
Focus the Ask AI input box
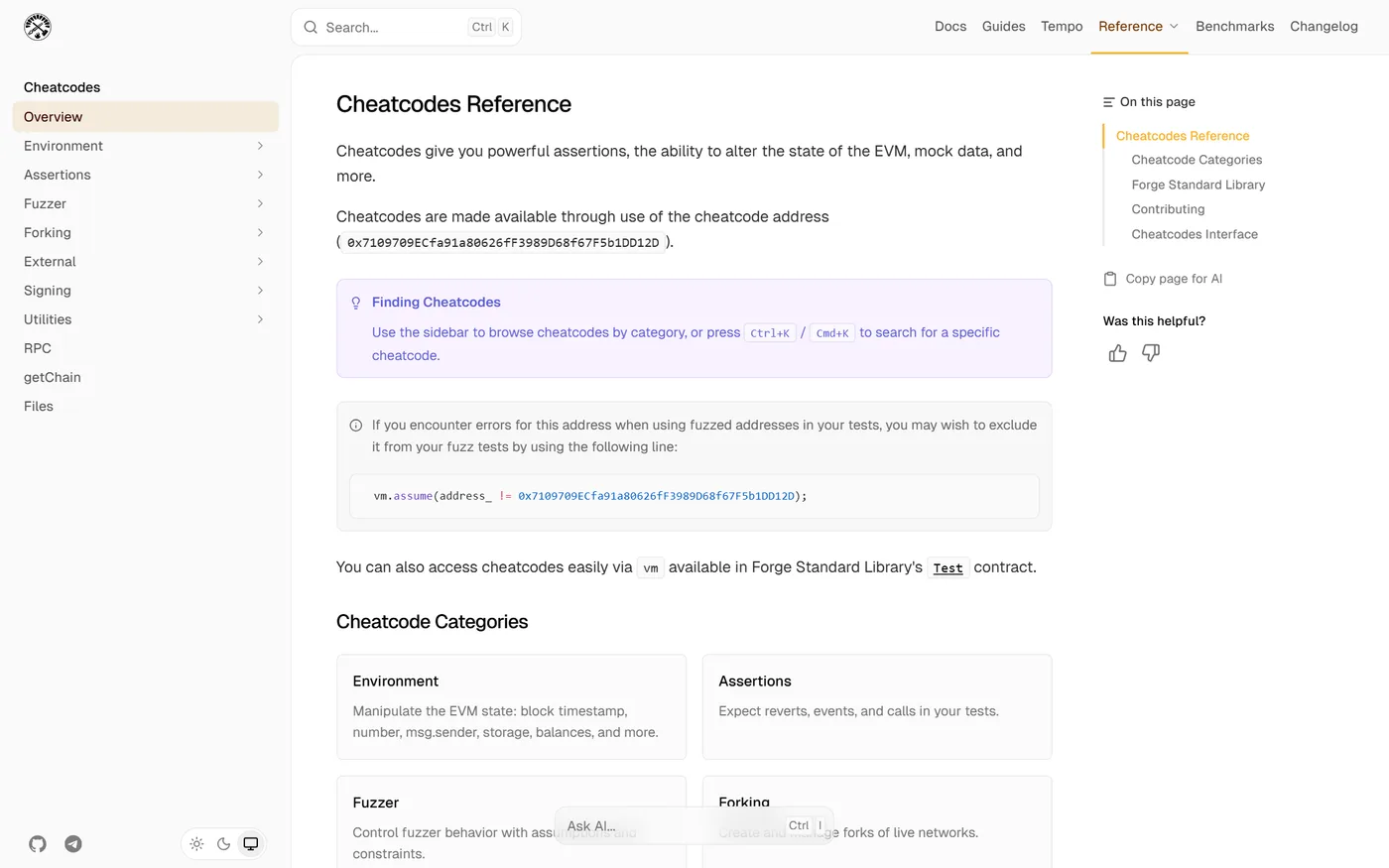[x=694, y=825]
